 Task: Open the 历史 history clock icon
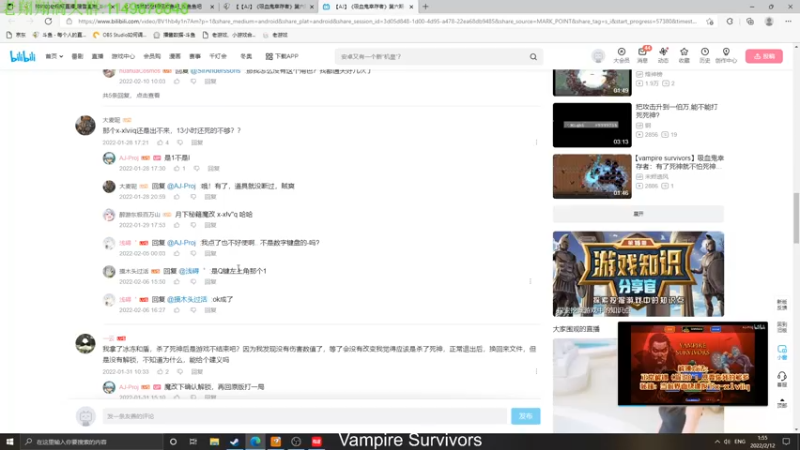tap(705, 55)
